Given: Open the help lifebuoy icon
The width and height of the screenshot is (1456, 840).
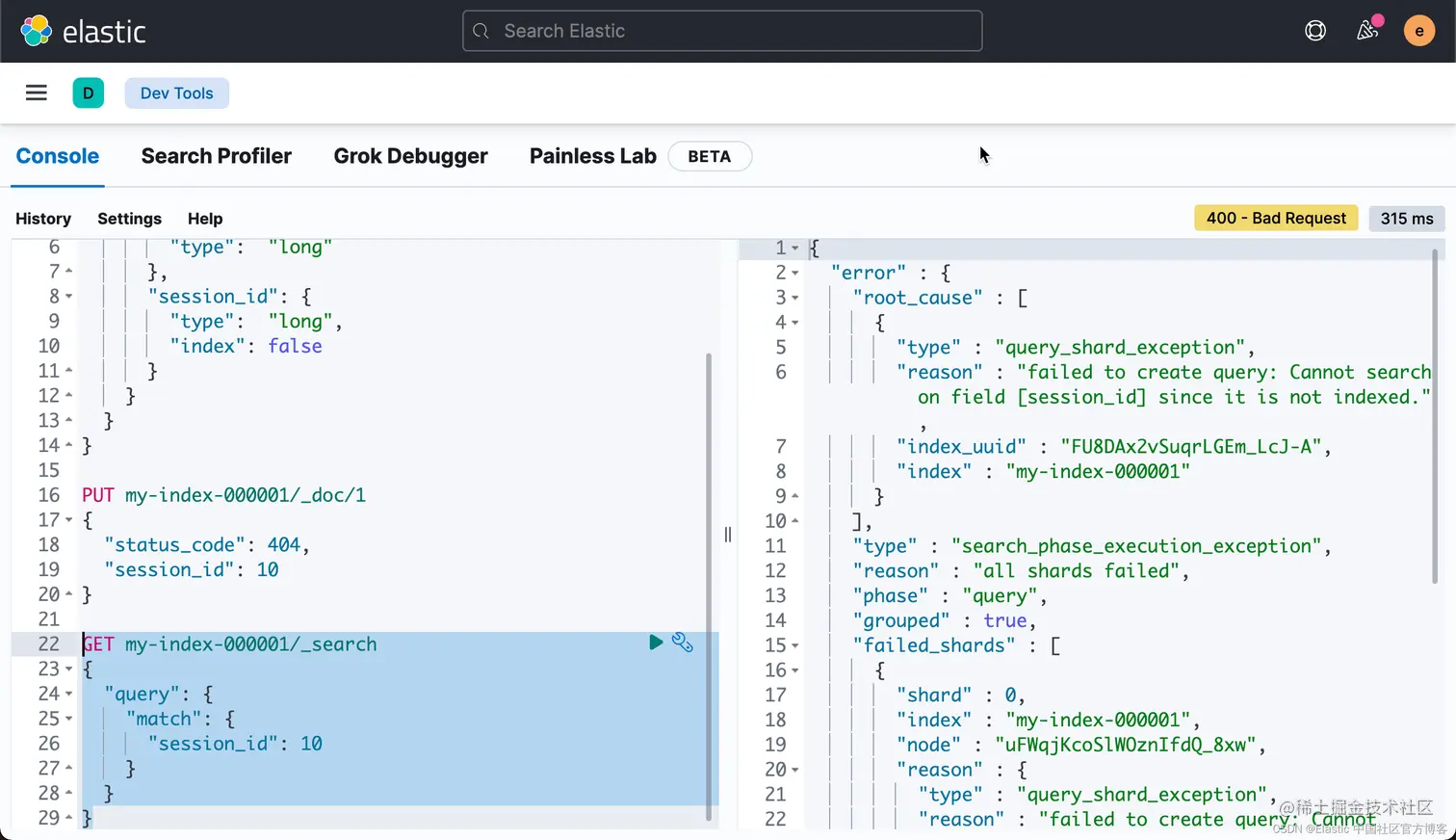Looking at the screenshot, I should tap(1315, 31).
